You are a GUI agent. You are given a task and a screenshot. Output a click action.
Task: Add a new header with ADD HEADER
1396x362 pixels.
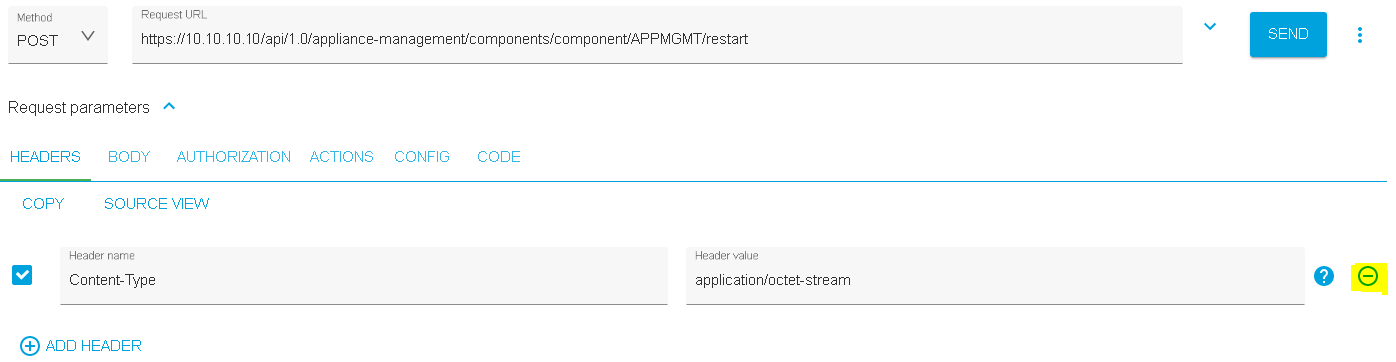81,346
